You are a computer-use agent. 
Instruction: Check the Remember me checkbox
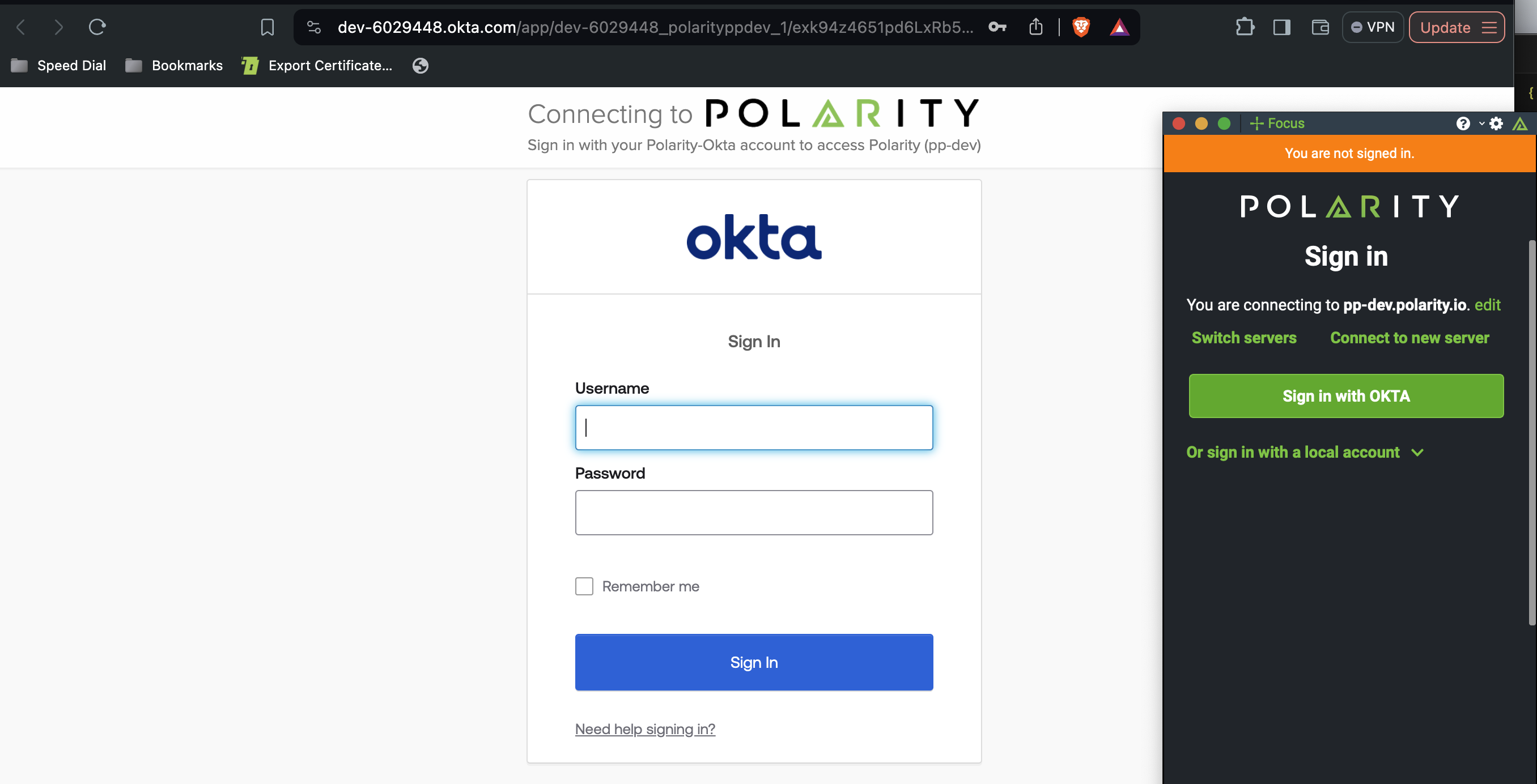click(584, 586)
